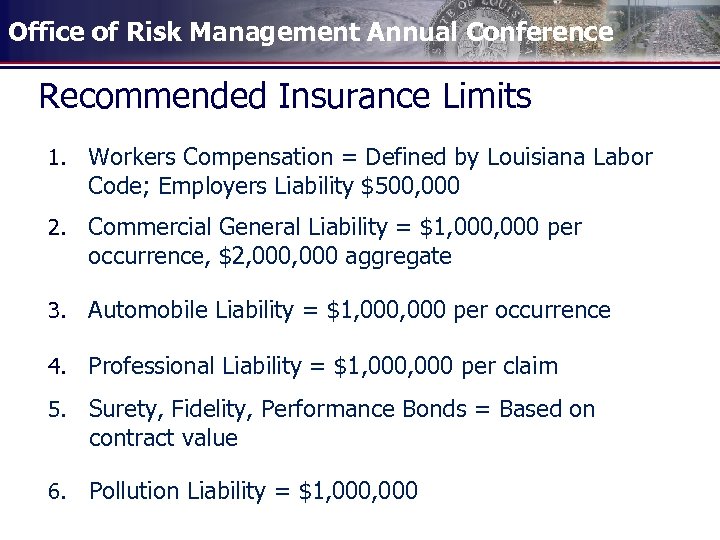This screenshot has height=540, width=720.
Task: Click list number "6." marker
Action: point(57,492)
